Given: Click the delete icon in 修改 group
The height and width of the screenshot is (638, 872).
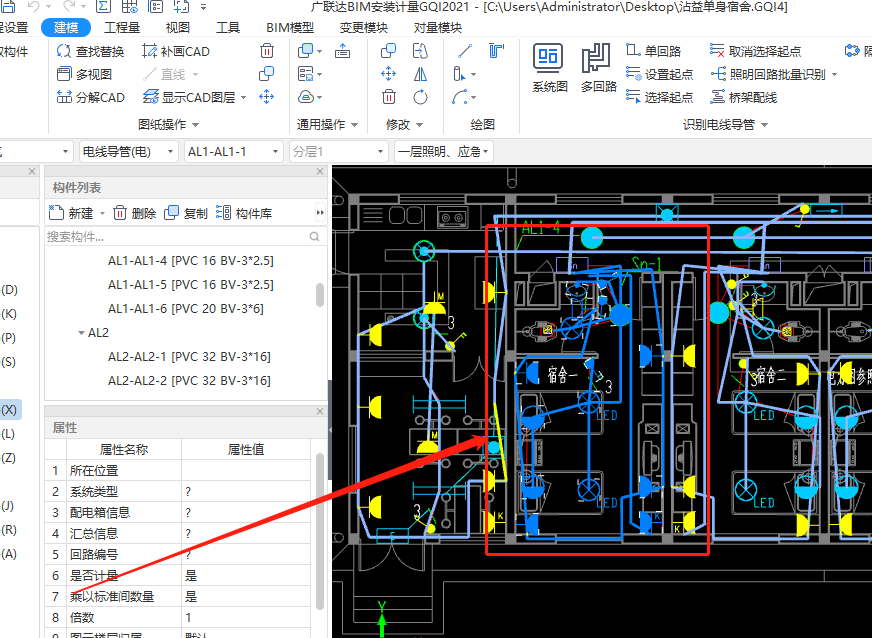Looking at the screenshot, I should tap(389, 97).
